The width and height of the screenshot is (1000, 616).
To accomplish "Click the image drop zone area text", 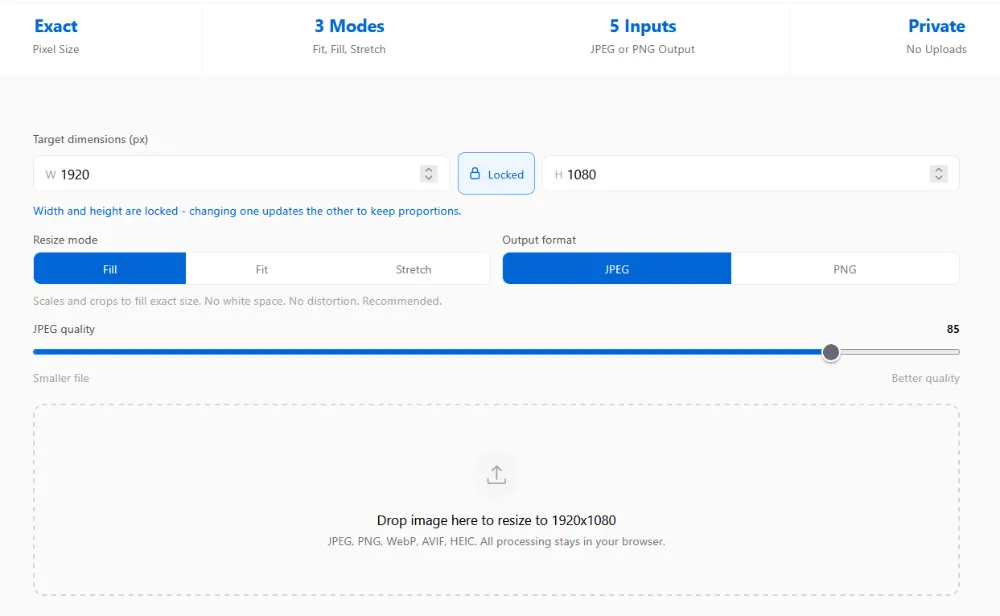I will (496, 520).
